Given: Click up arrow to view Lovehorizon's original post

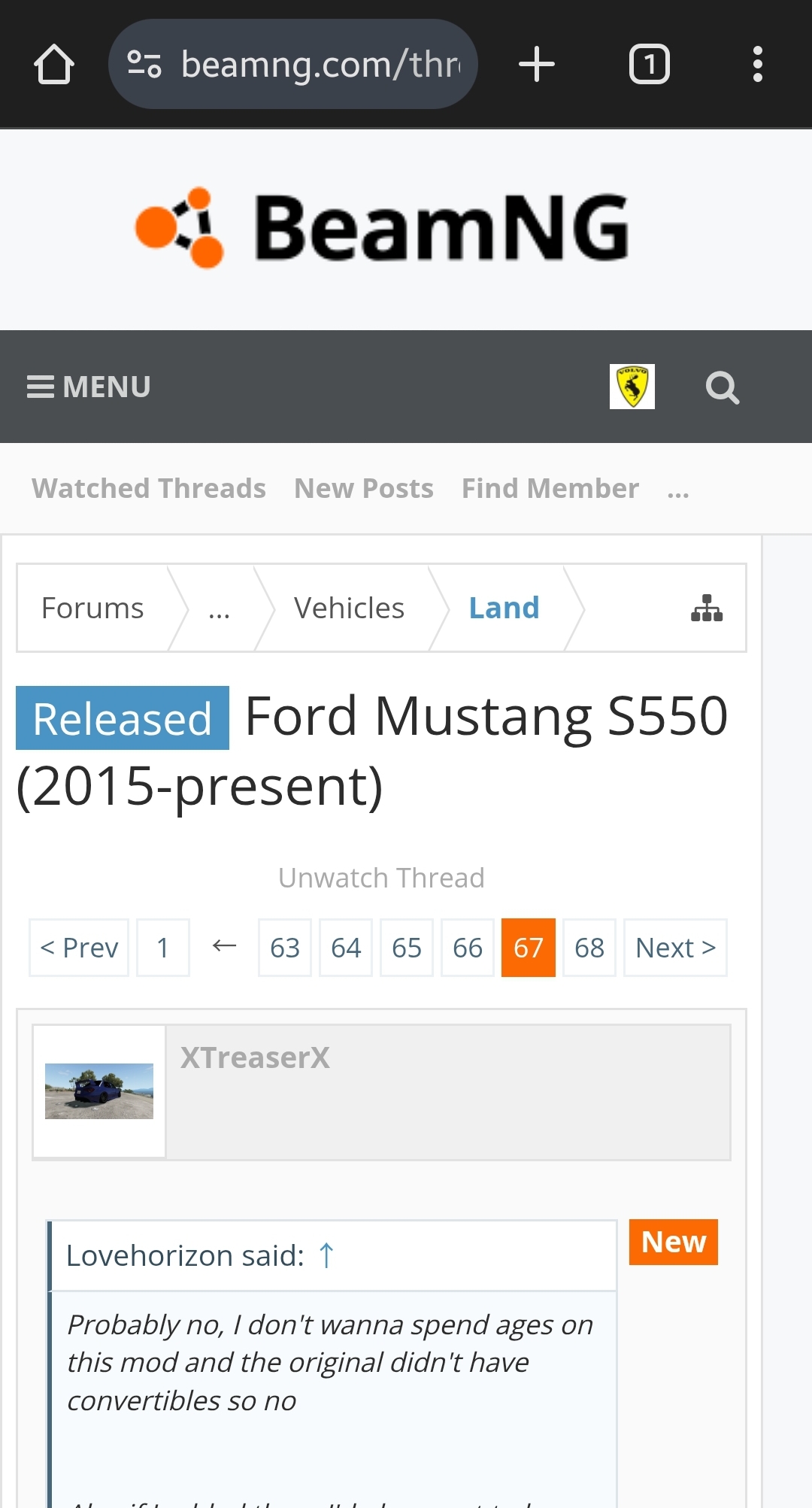Looking at the screenshot, I should [326, 1255].
